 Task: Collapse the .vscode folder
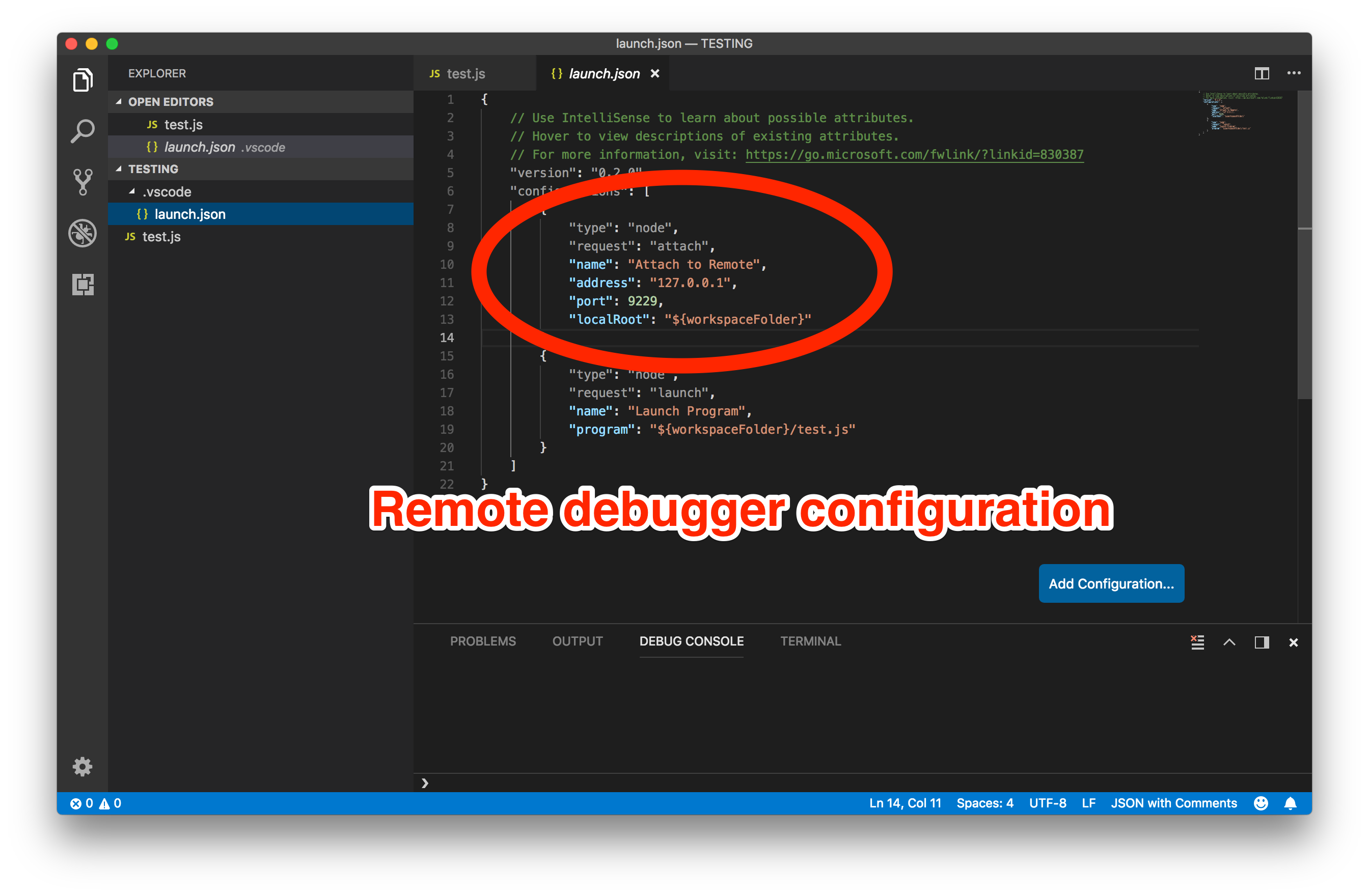coord(133,191)
